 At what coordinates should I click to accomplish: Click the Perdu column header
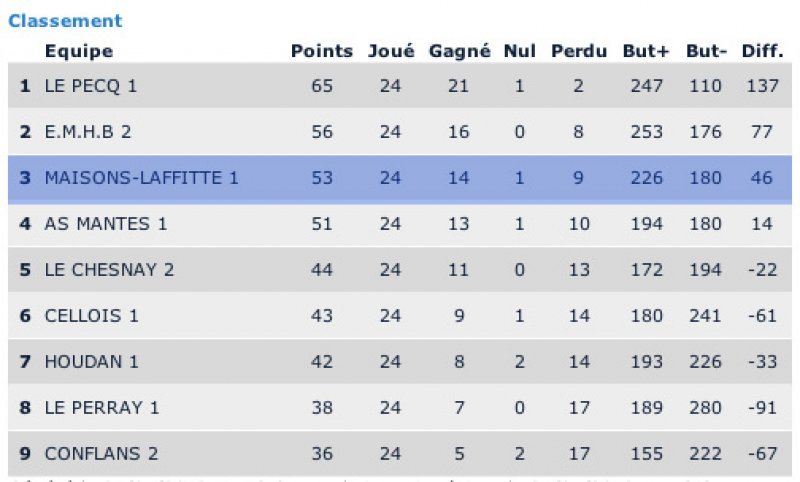[x=579, y=52]
